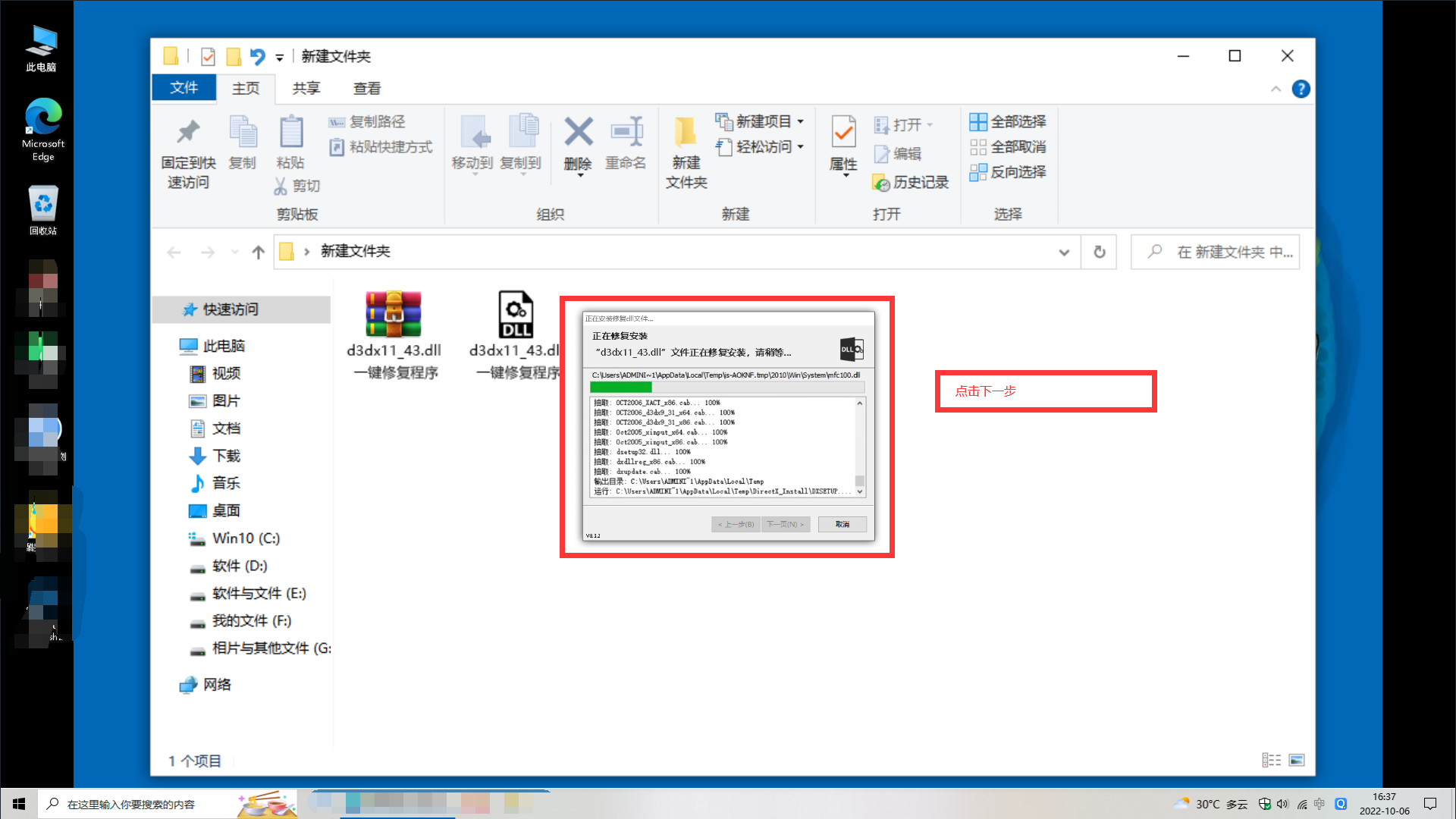
Task: Switch to large icons view mode
Action: [x=1297, y=760]
